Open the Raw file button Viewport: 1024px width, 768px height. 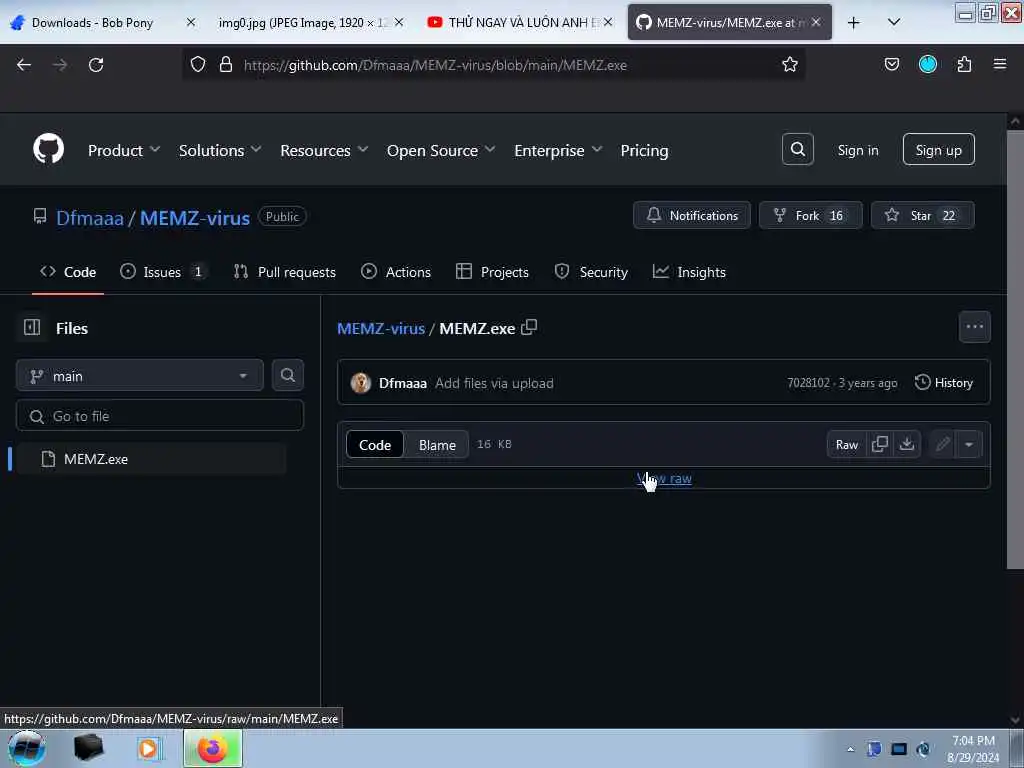click(x=846, y=445)
